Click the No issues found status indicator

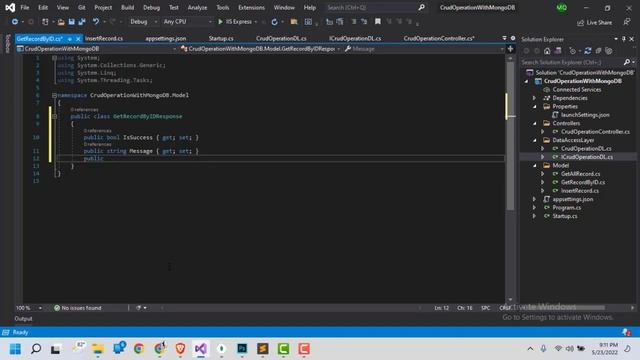pos(78,308)
